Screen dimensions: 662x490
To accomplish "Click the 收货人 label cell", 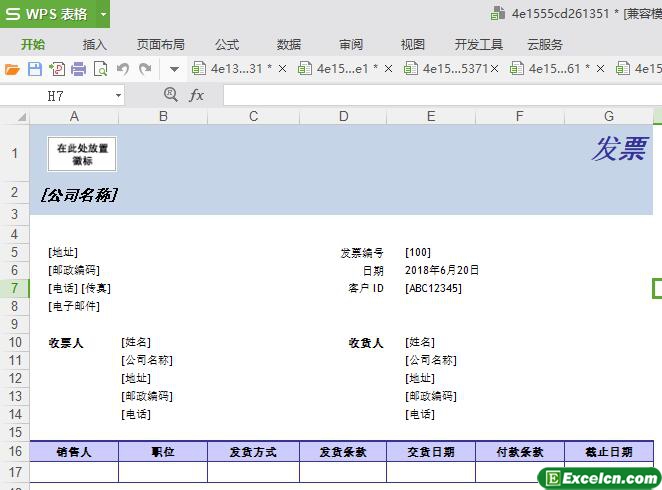I will [366, 343].
